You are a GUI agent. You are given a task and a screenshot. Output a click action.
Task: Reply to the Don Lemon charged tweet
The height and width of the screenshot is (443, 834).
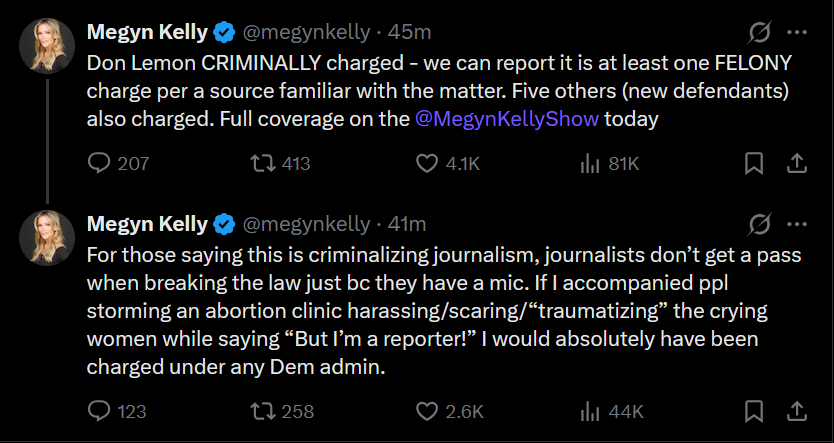(99, 163)
